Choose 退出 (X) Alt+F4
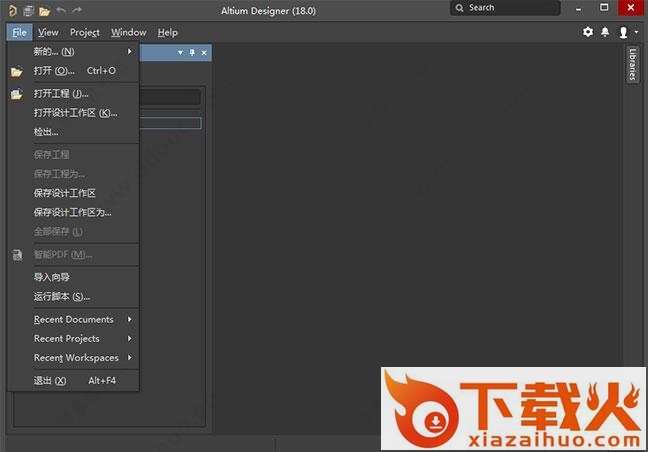Viewport: 648px width, 452px height. [x=73, y=381]
